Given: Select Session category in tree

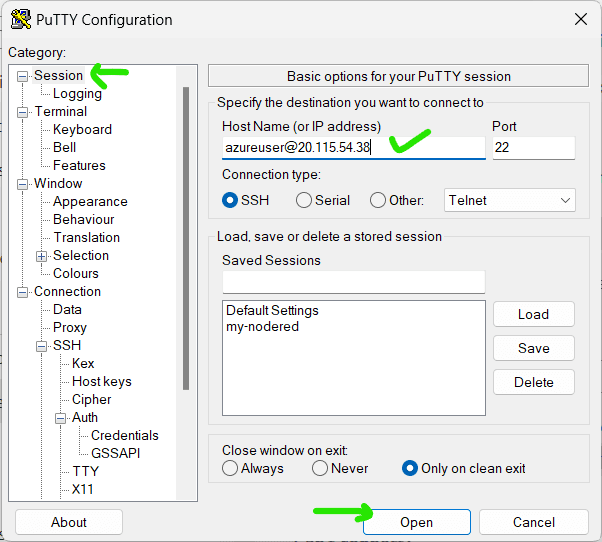Looking at the screenshot, I should (58, 75).
